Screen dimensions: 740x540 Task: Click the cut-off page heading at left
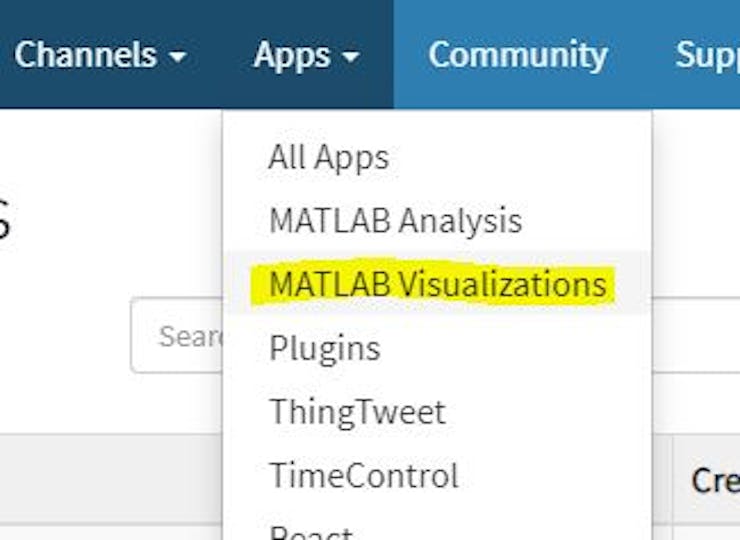point(5,222)
